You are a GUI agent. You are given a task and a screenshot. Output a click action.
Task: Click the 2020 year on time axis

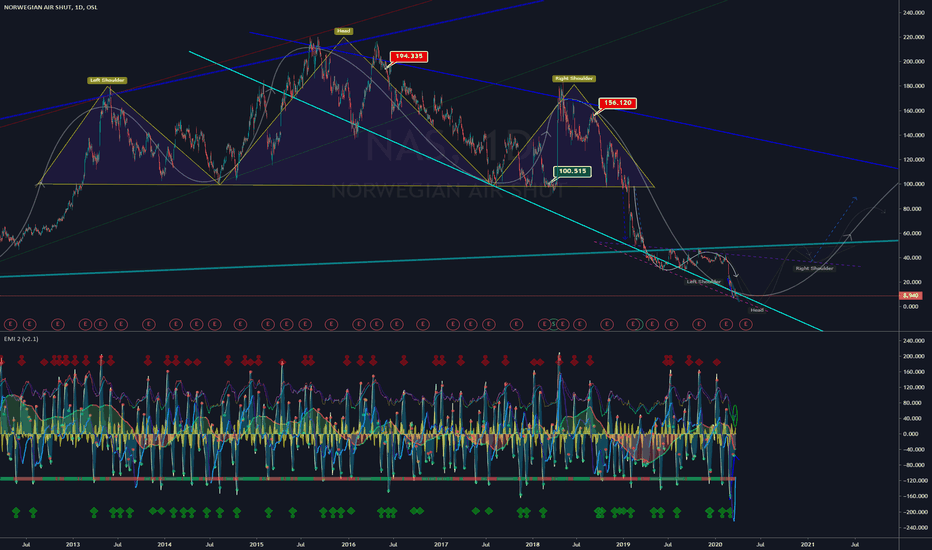pos(715,544)
